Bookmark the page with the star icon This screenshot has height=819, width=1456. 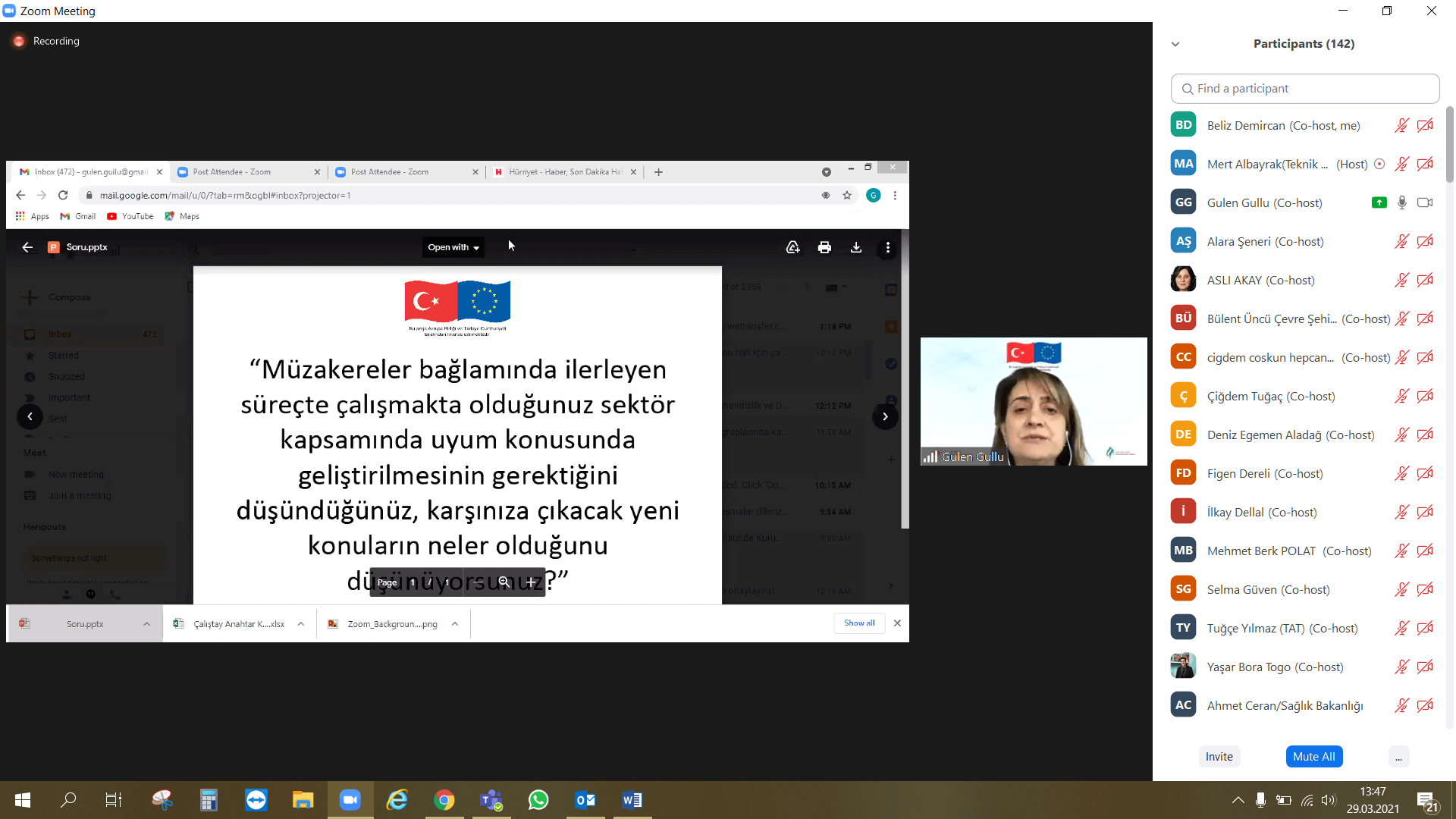pos(847,195)
